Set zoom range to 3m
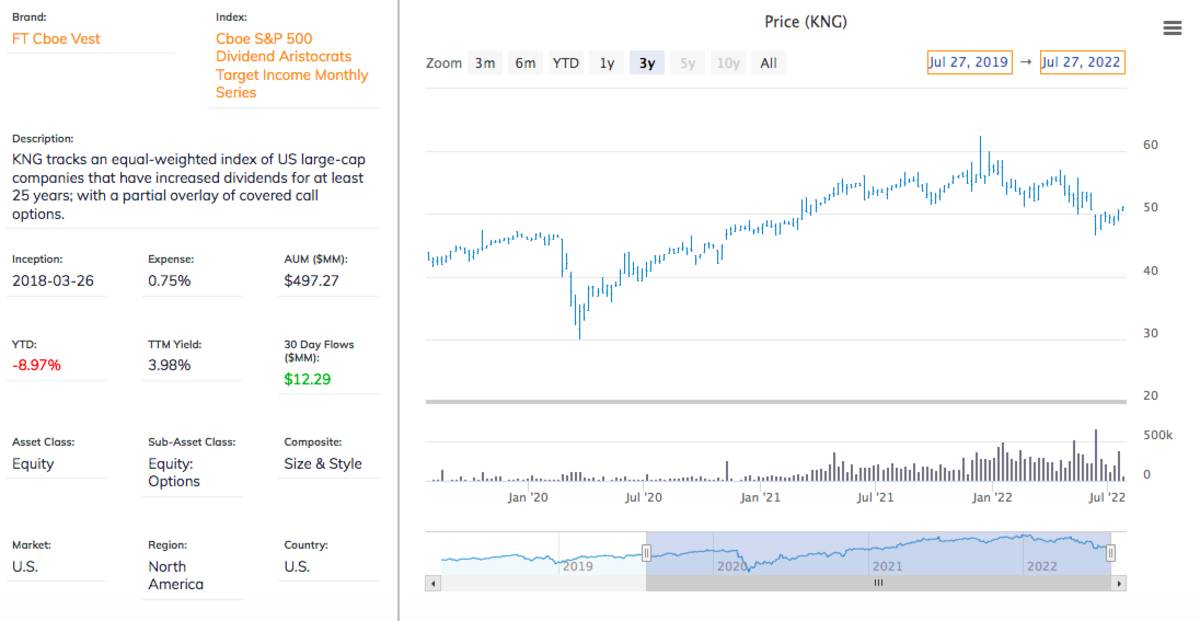The image size is (1200, 621). 485,63
